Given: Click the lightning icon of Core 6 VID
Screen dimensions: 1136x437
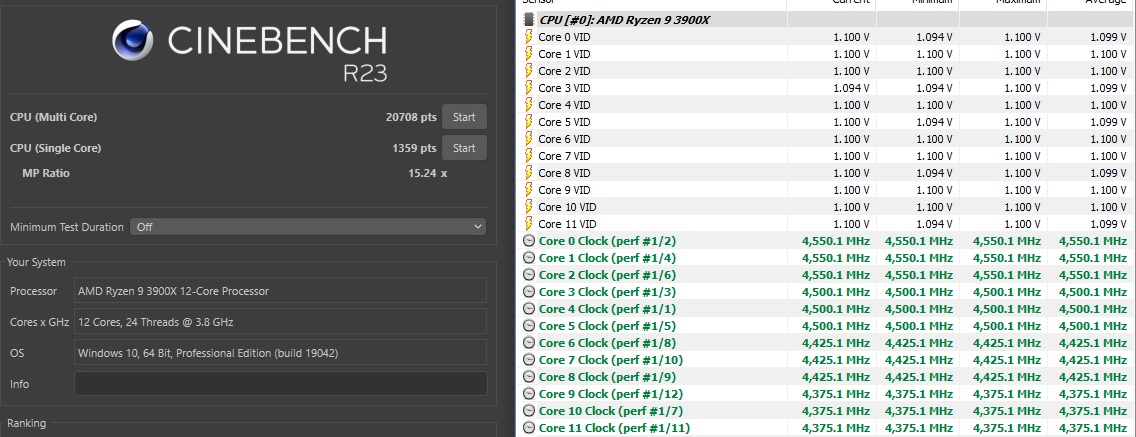Looking at the screenshot, I should pyautogui.click(x=528, y=138).
